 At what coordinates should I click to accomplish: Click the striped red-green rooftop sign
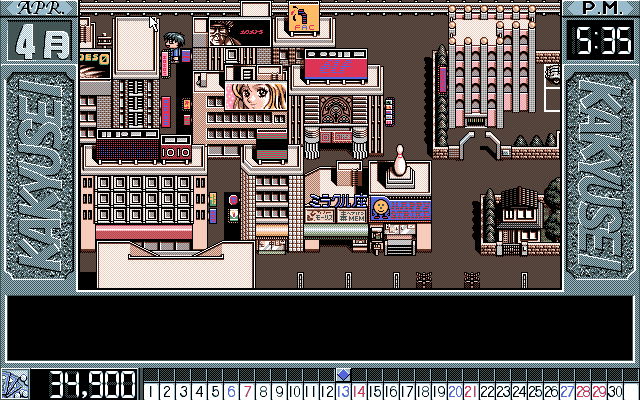point(272,146)
